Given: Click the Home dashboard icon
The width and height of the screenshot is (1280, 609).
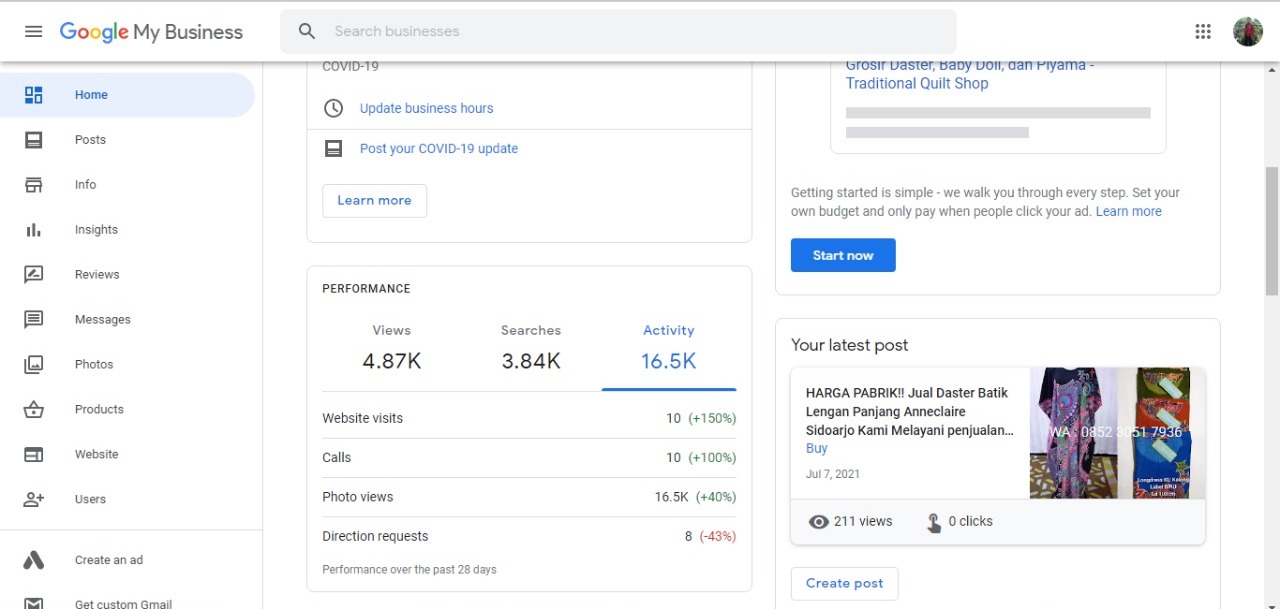Looking at the screenshot, I should (34, 95).
